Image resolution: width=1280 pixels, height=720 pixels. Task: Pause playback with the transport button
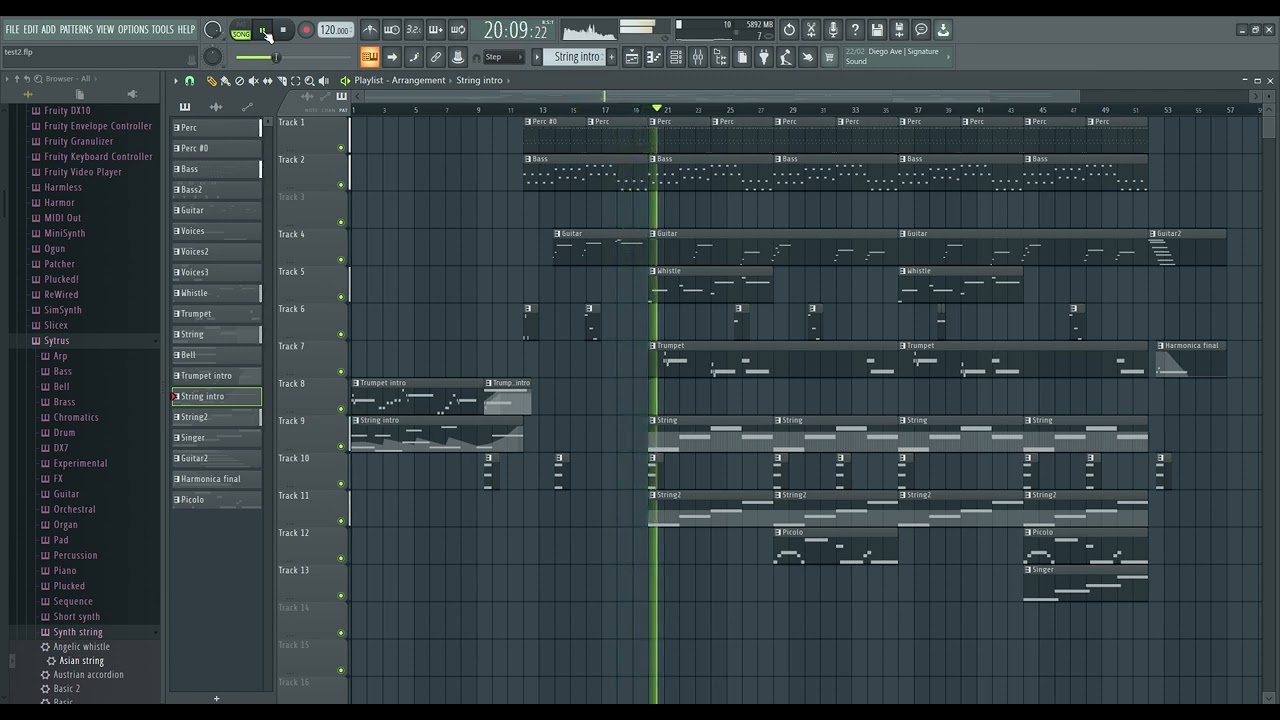point(262,30)
